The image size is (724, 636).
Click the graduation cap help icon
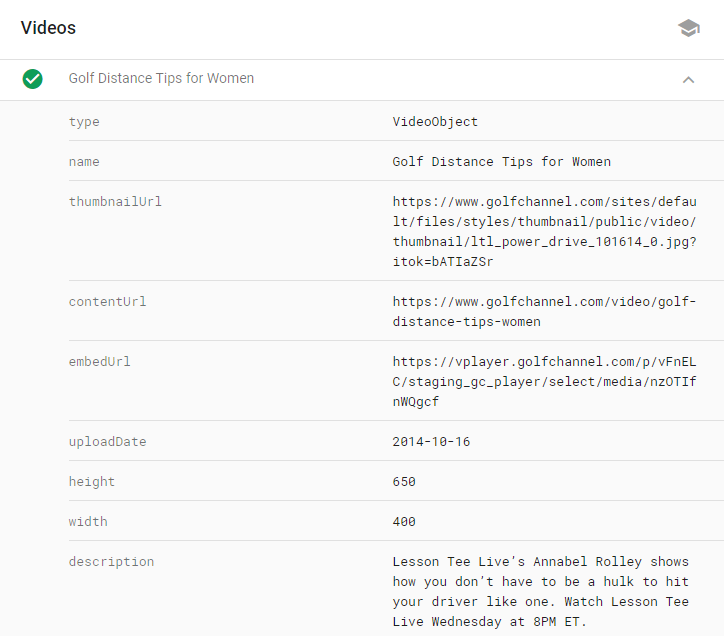point(688,28)
